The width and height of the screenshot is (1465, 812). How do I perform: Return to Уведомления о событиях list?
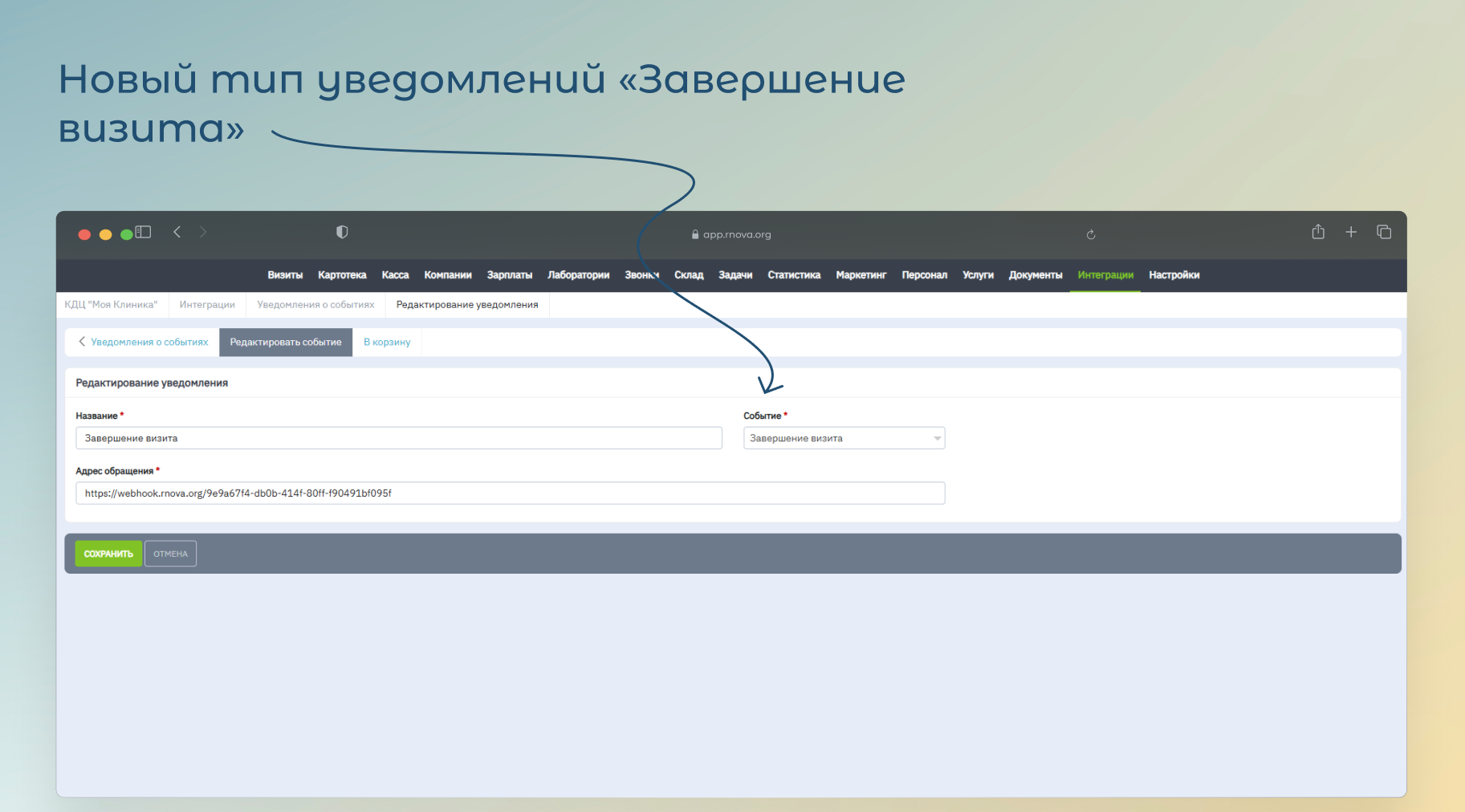(x=143, y=342)
